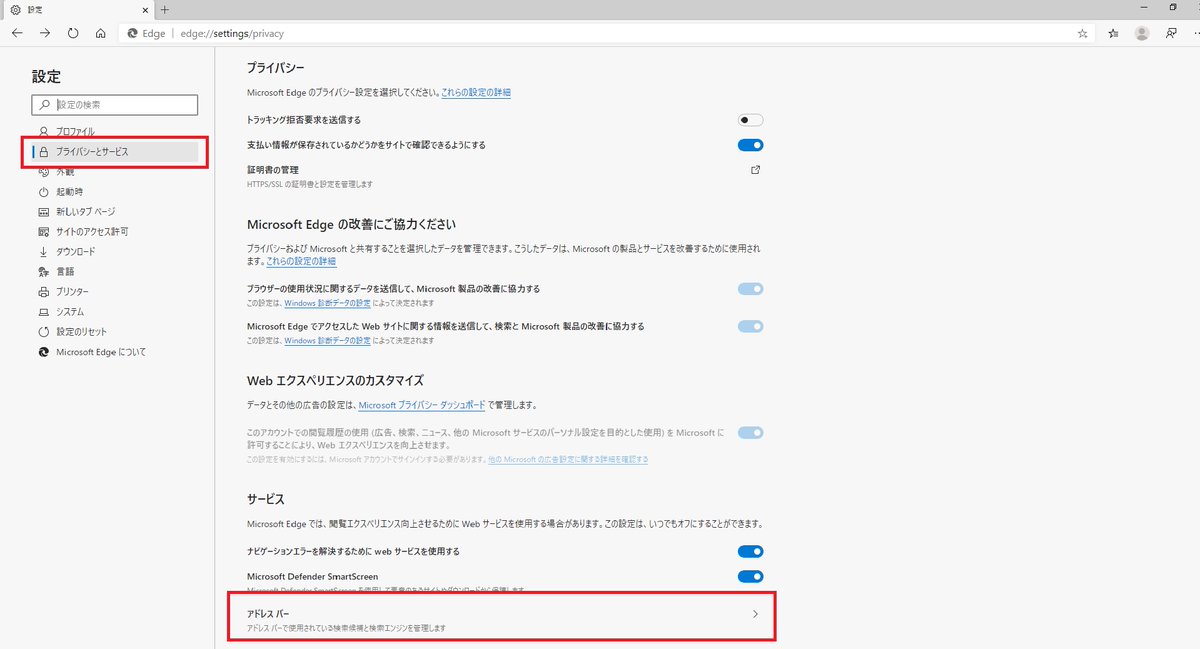Click the power icon for 起動時
1200x649 pixels.
click(43, 191)
